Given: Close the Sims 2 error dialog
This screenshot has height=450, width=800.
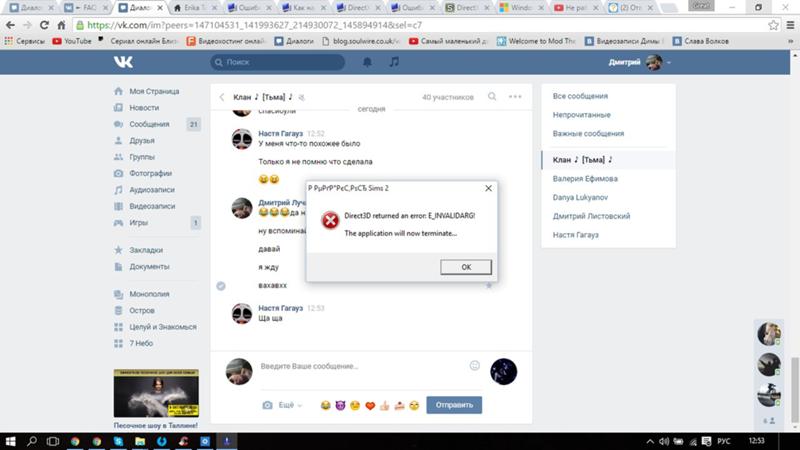Looking at the screenshot, I should [488, 188].
